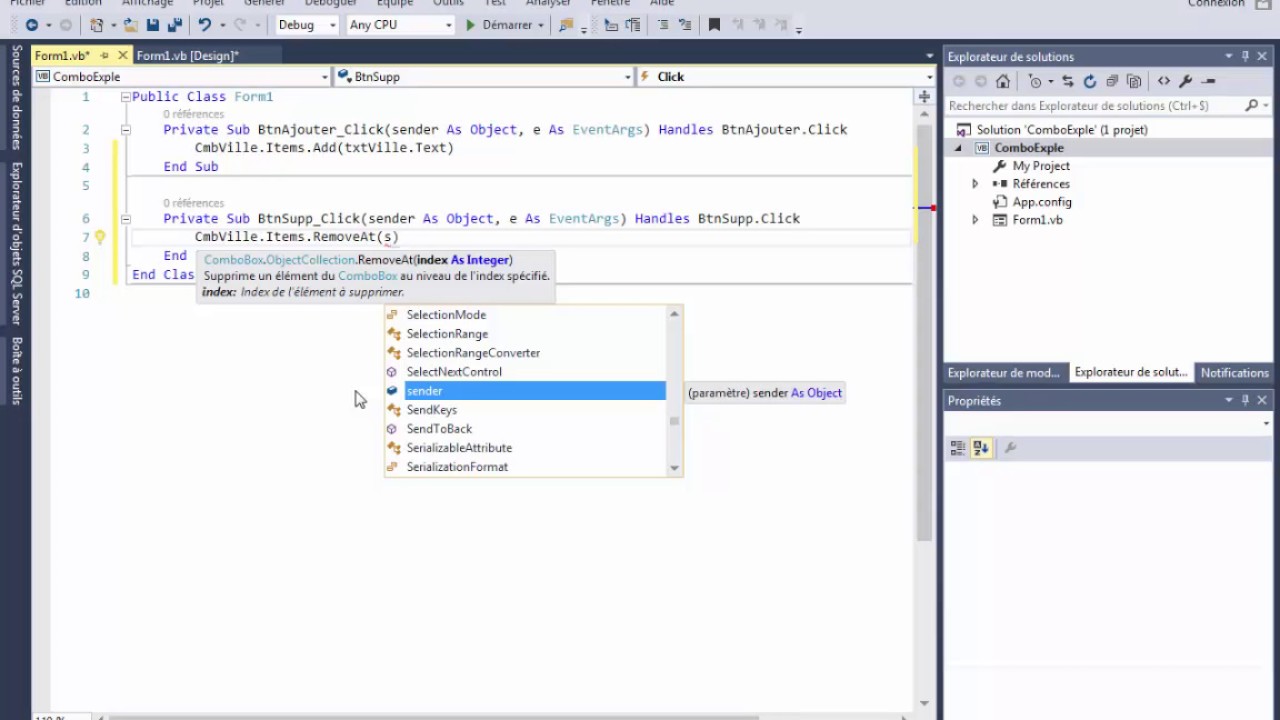Click the lightbulb quick actions icon
Screen dimensions: 1280x720
point(100,237)
